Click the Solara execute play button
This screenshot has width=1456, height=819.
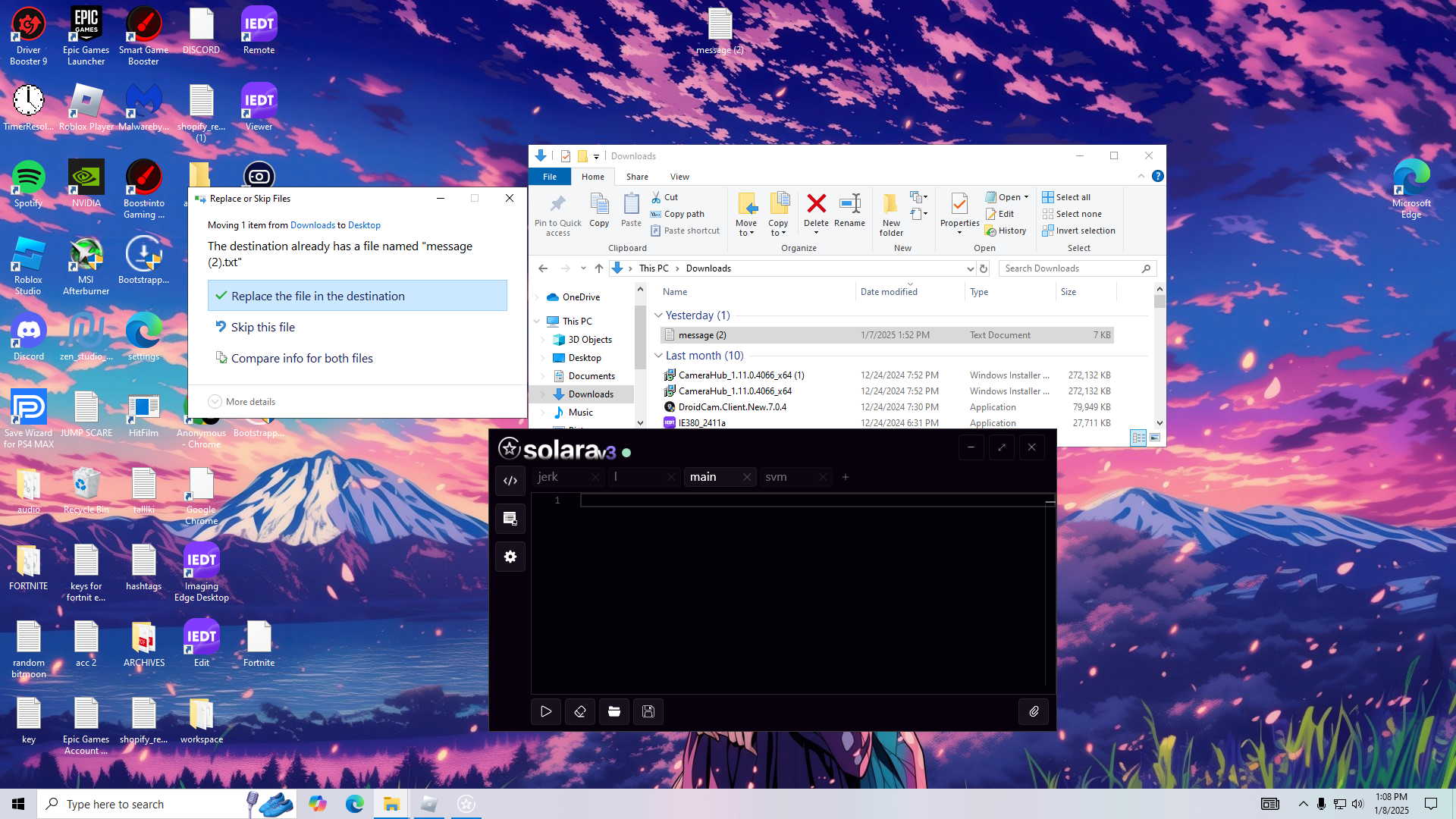coord(546,711)
